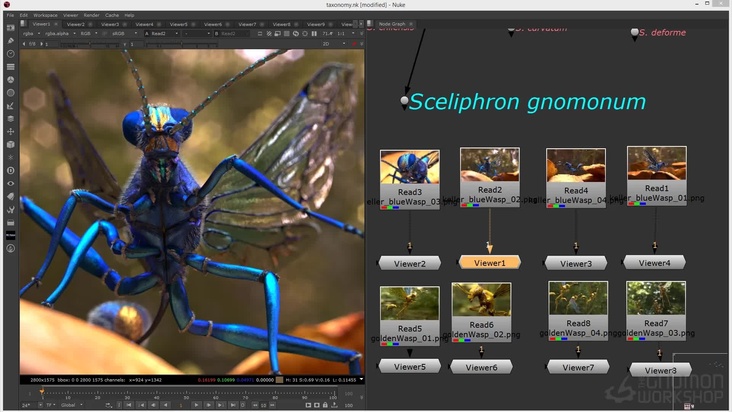Step one frame forward
The width and height of the screenshot is (732, 412).
click(209, 405)
